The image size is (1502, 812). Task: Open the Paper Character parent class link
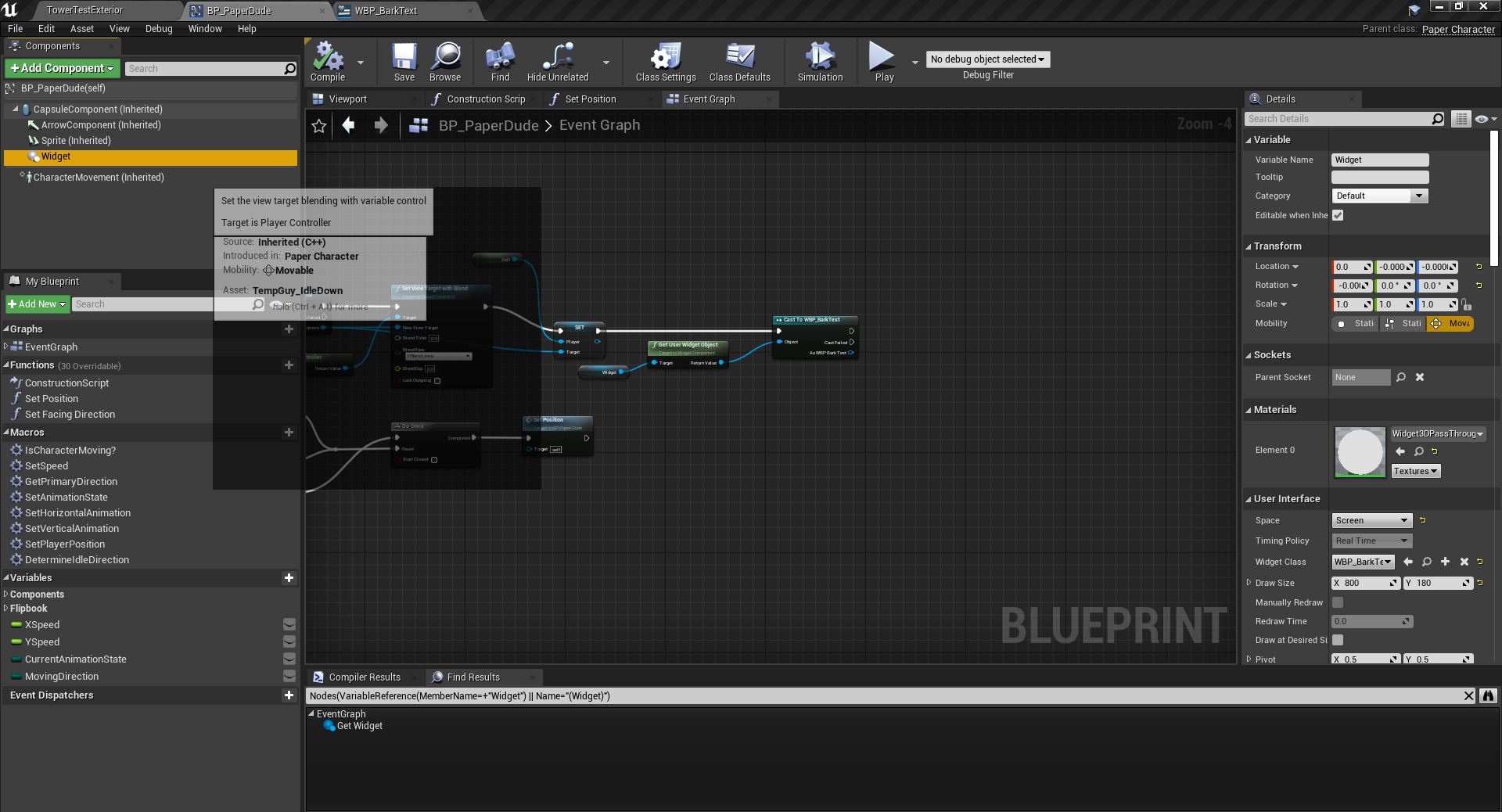click(x=1458, y=29)
